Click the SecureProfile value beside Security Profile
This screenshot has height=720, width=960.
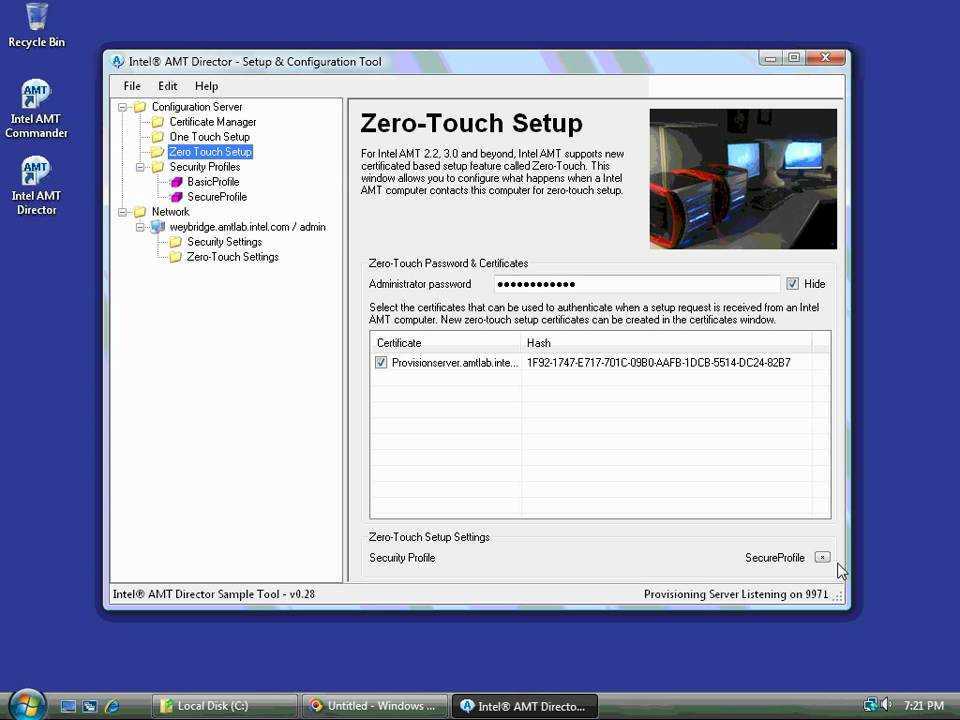pyautogui.click(x=774, y=558)
